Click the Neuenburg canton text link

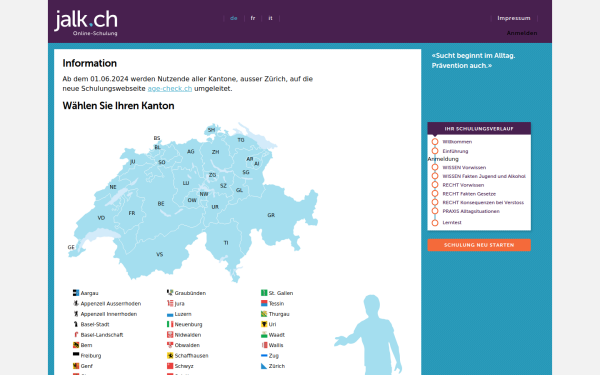[188, 324]
